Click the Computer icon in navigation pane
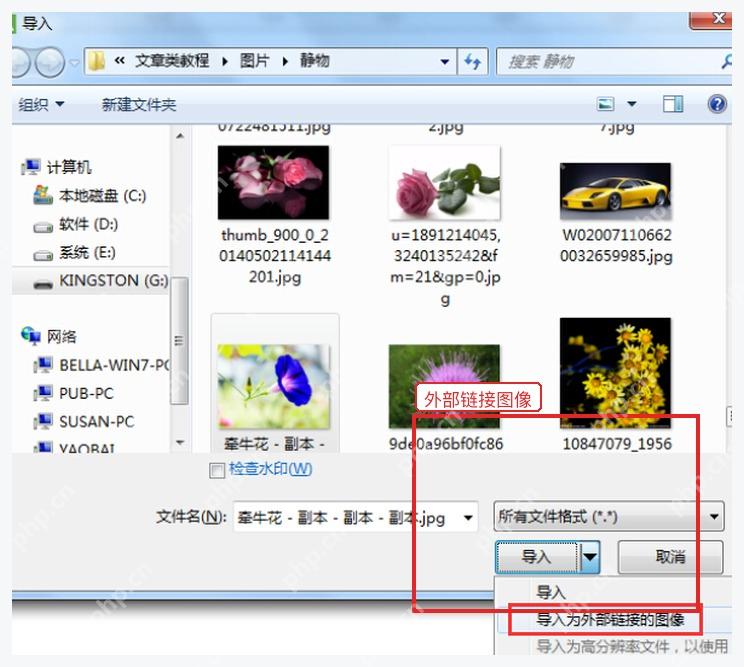The width and height of the screenshot is (744, 667). tap(31, 167)
